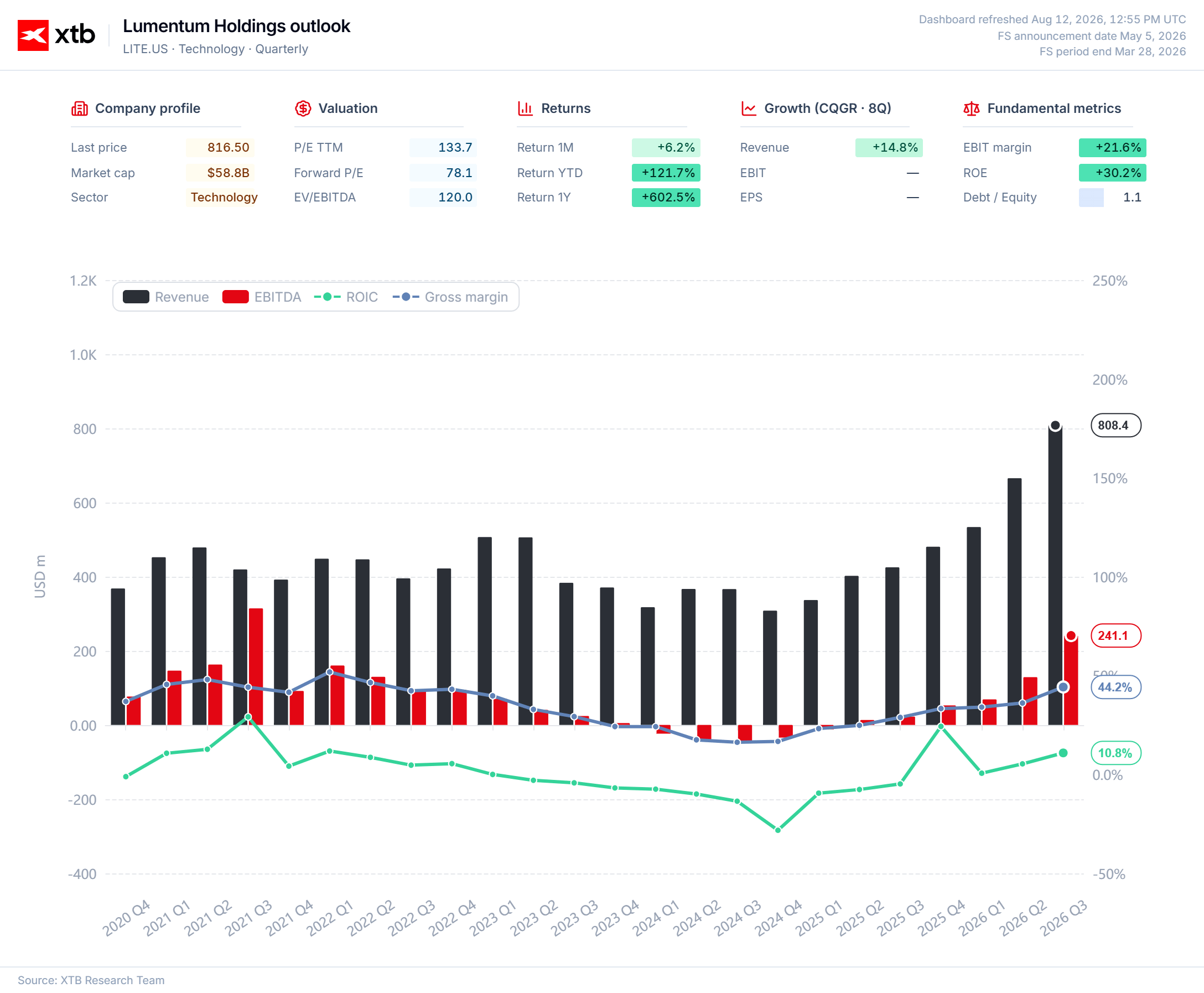
Task: Toggle the EBITDA series in legend
Action: (262, 297)
